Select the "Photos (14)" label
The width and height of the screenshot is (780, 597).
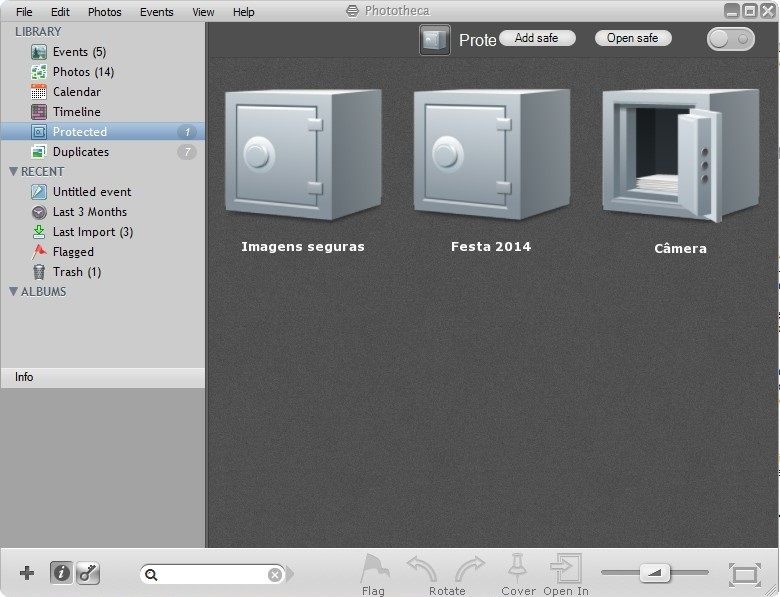point(84,72)
